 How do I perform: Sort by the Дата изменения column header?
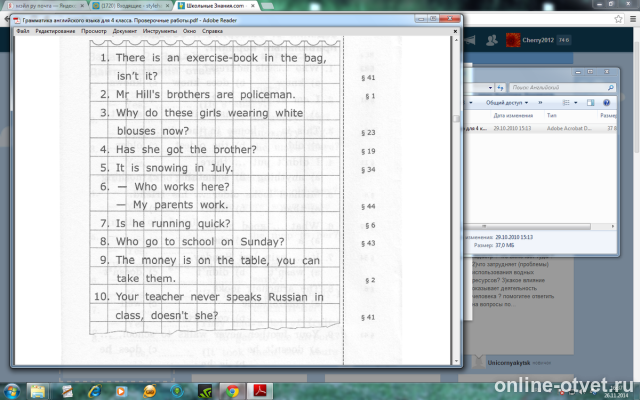click(x=514, y=115)
